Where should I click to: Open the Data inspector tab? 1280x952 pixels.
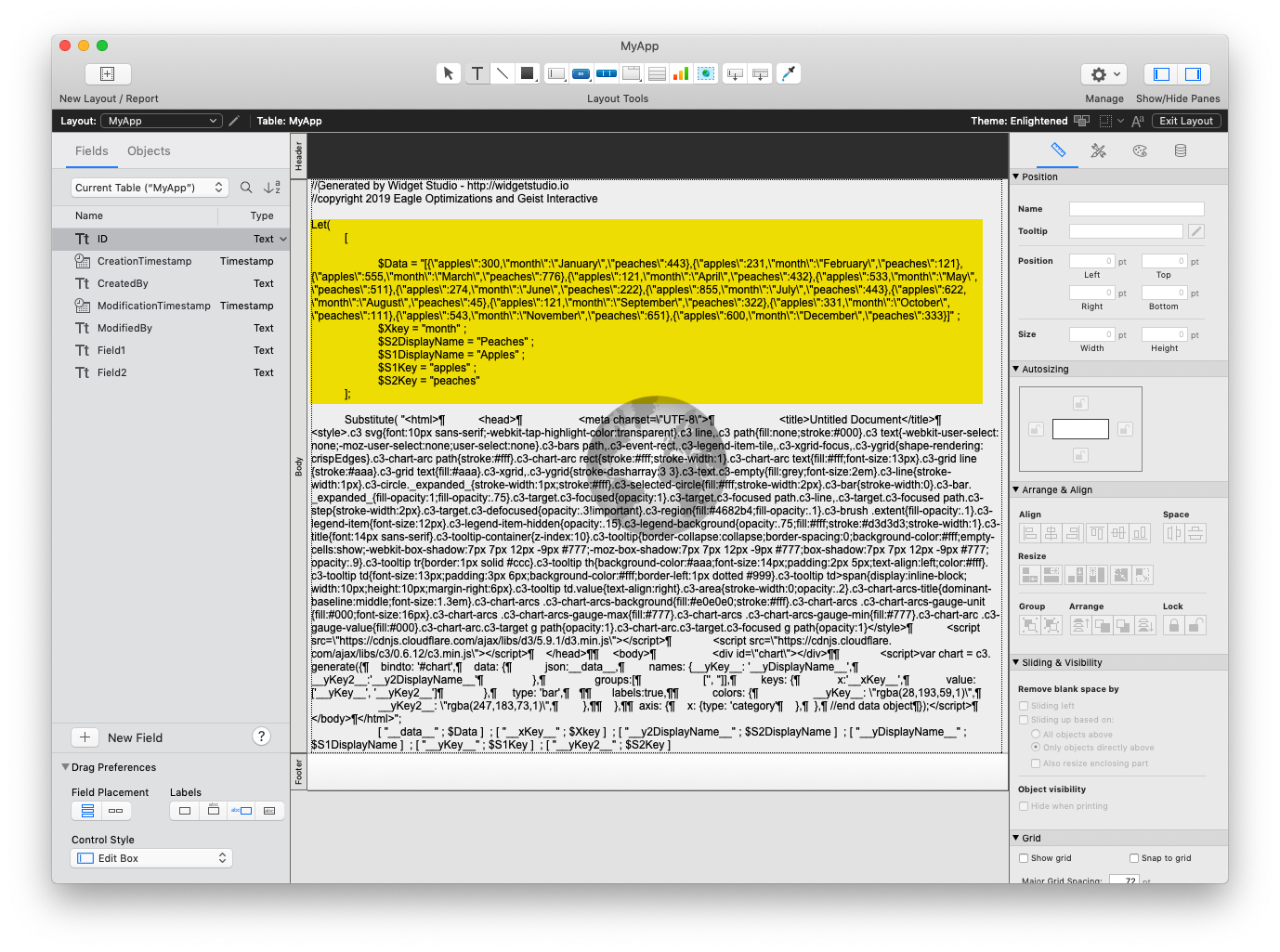click(x=1181, y=150)
